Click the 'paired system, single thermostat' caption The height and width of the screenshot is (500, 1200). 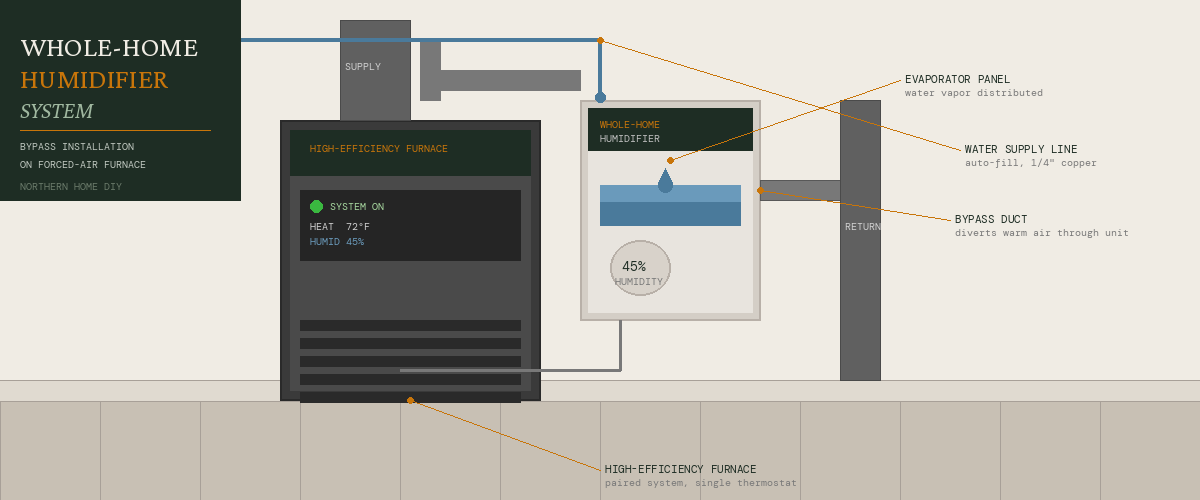701,483
